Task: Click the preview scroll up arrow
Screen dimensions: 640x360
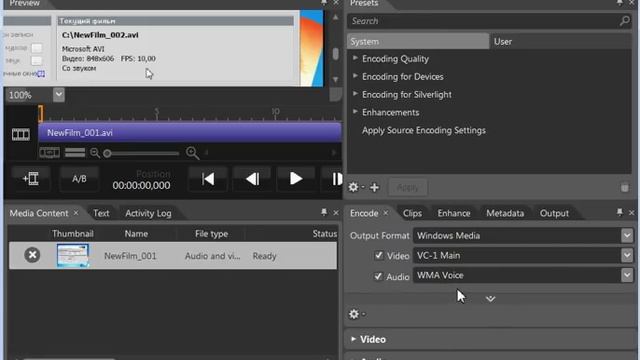Action: point(336,17)
